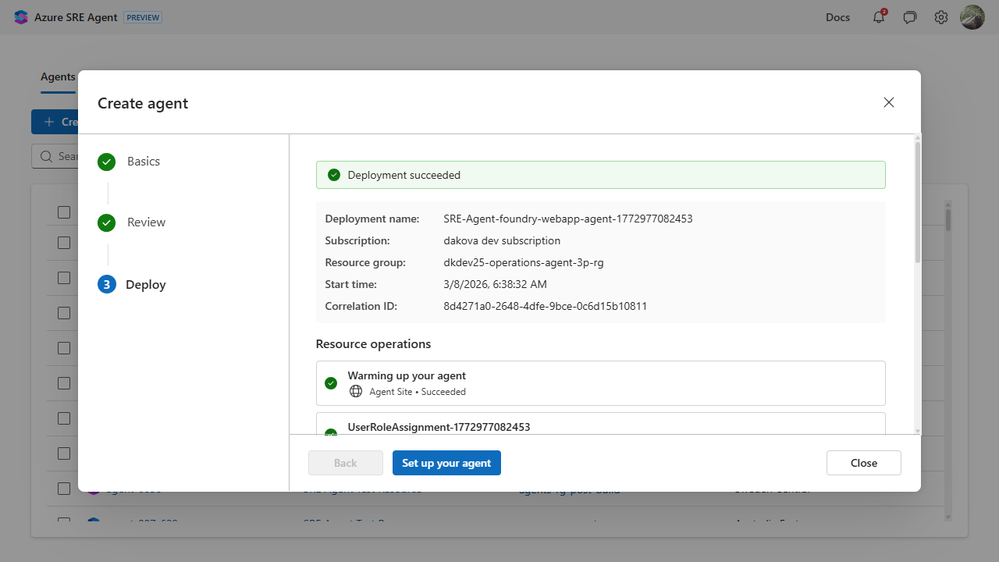Select the Deploy wizard step
Image resolution: width=999 pixels, height=562 pixels.
tap(145, 284)
